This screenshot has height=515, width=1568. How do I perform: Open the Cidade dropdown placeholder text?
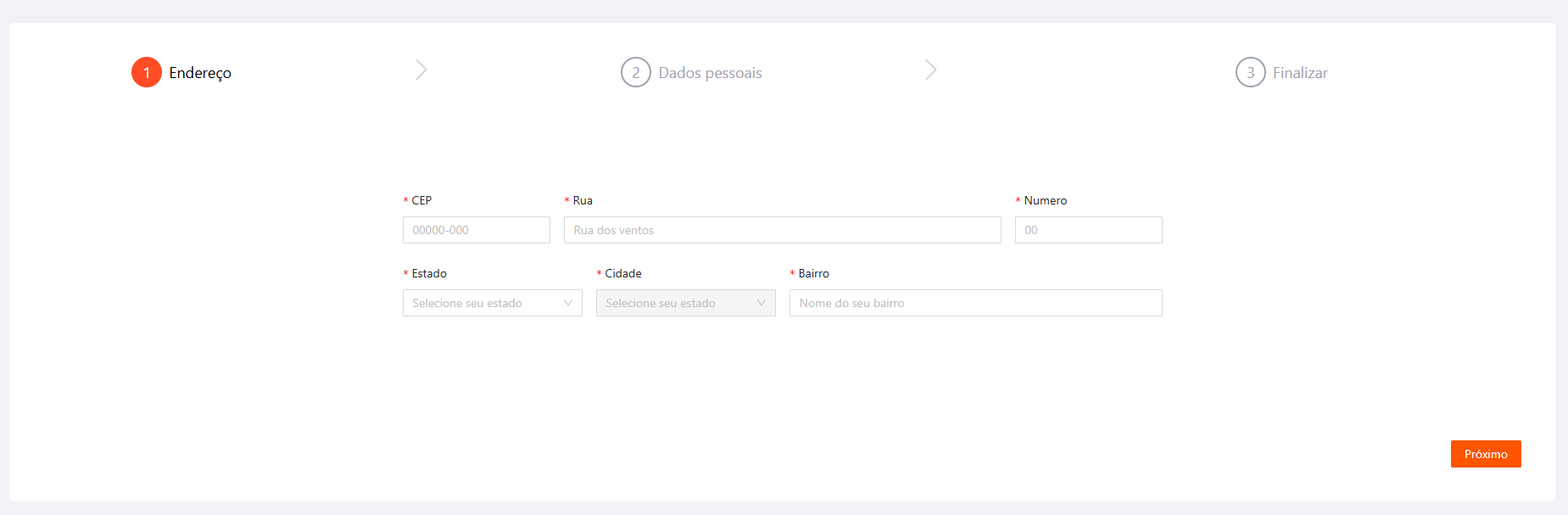pyautogui.click(x=661, y=303)
